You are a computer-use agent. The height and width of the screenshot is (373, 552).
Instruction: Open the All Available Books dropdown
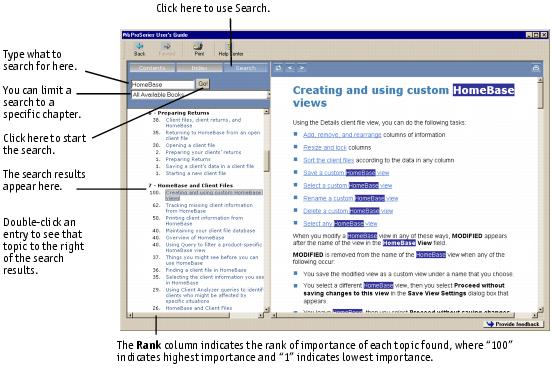point(200,95)
